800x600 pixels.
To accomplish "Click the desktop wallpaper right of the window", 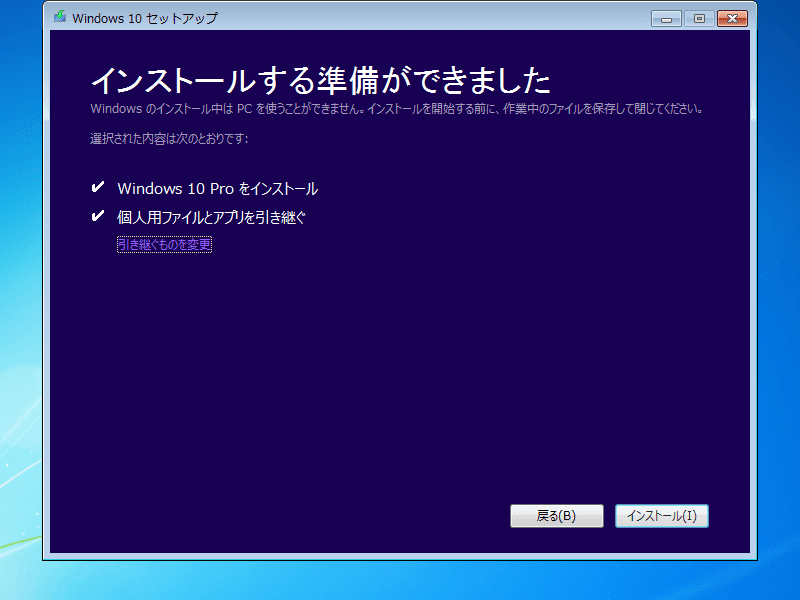I will 779,300.
